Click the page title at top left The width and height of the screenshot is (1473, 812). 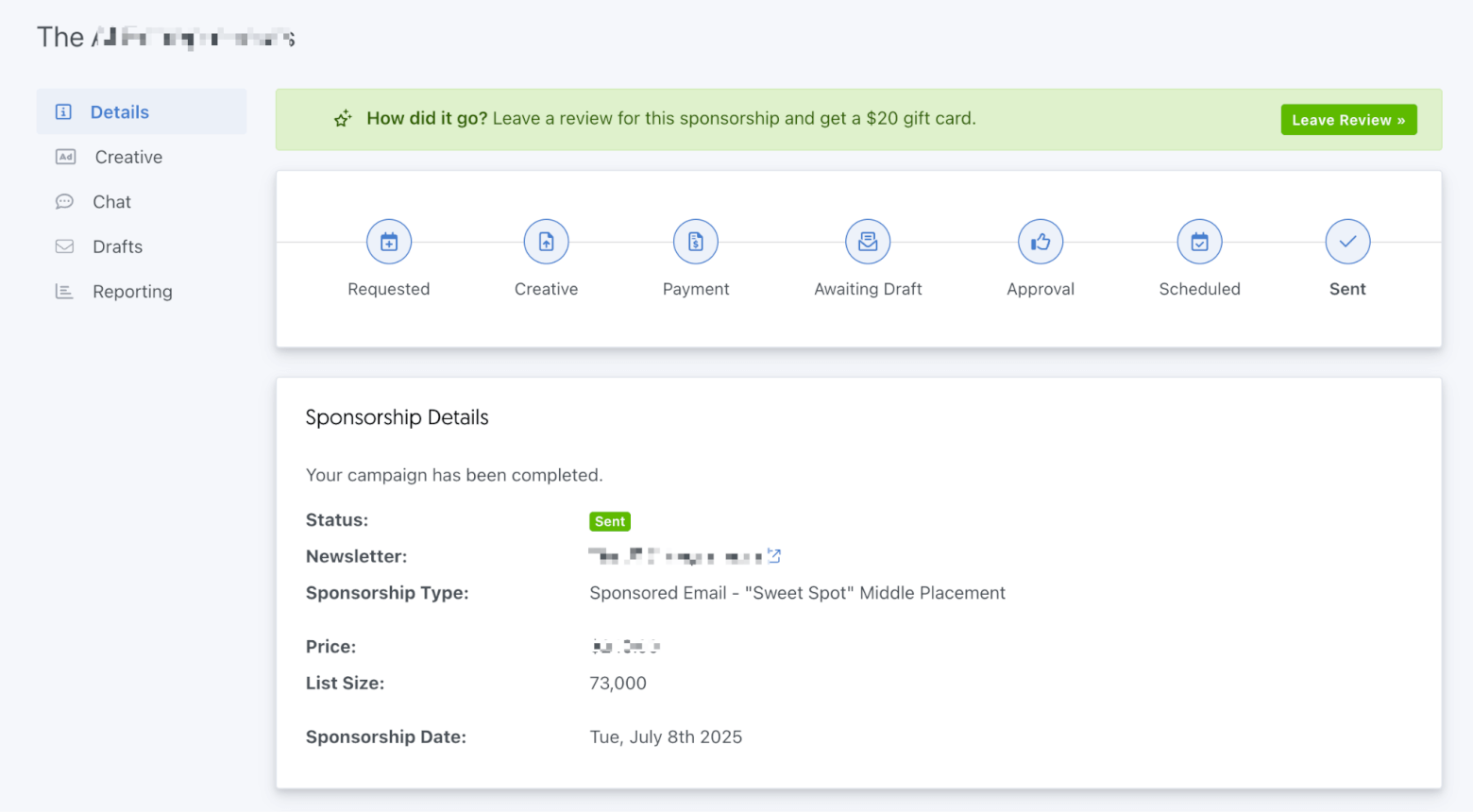coord(166,38)
